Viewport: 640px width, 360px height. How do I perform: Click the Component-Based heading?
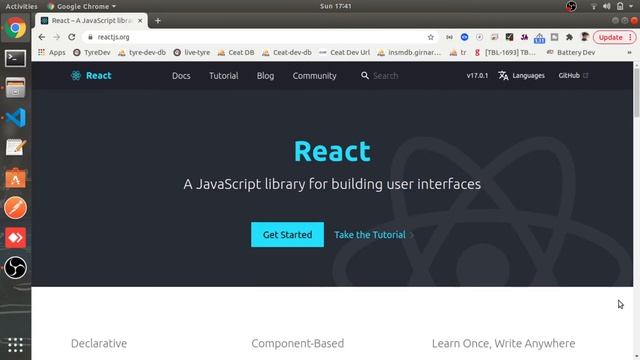click(x=298, y=343)
